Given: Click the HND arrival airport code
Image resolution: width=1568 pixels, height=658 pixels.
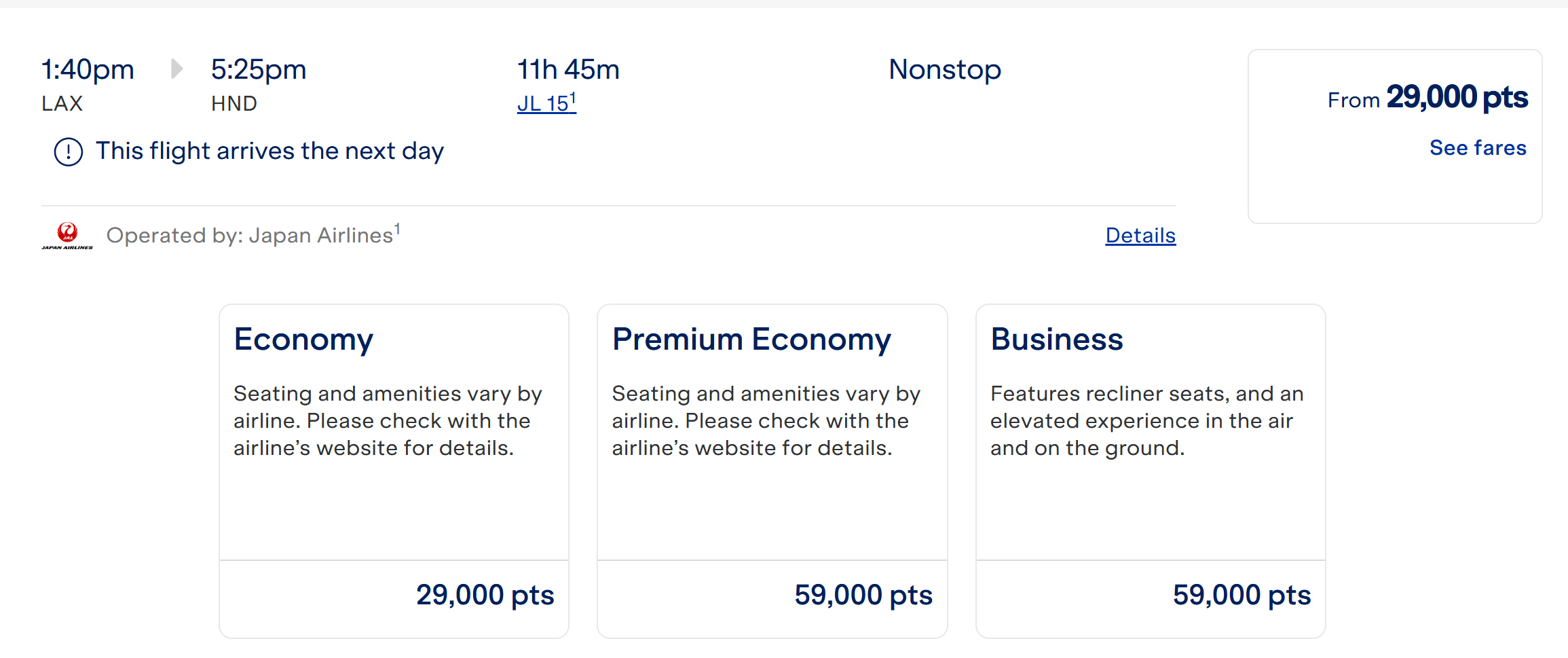Looking at the screenshot, I should coord(234,104).
